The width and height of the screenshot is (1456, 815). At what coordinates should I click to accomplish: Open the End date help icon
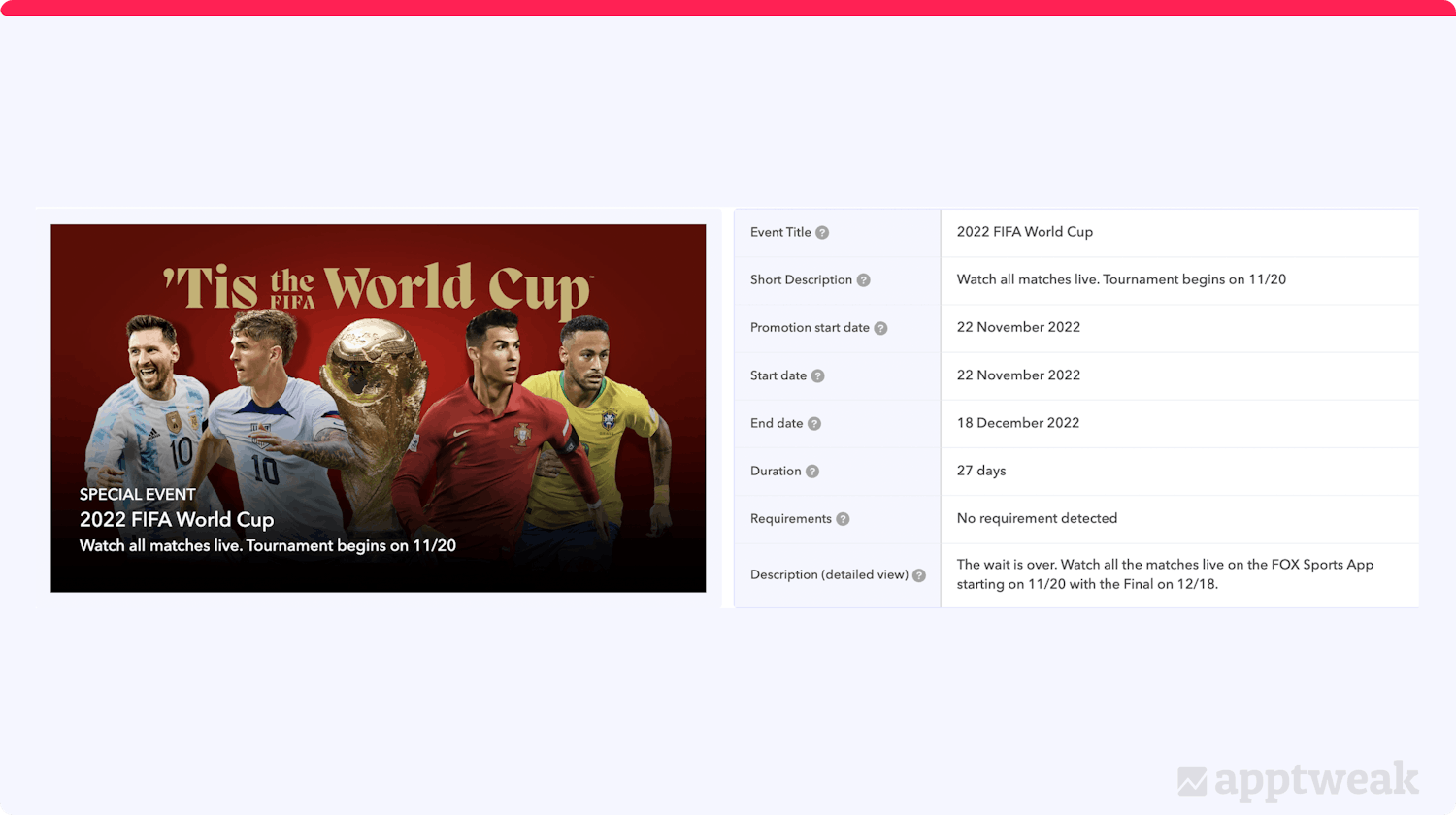tap(816, 423)
